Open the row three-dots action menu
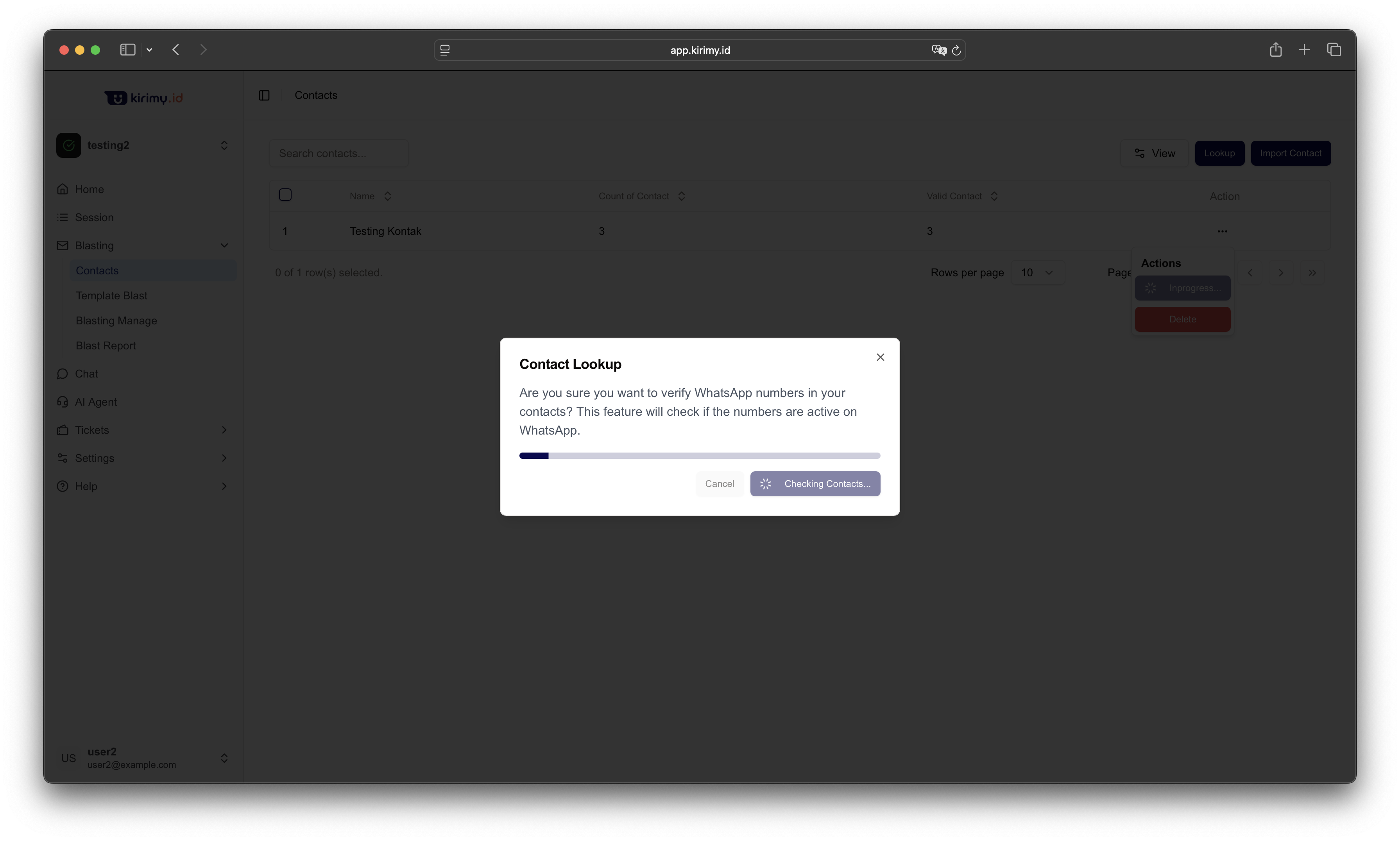Viewport: 1400px width, 841px height. point(1222,231)
